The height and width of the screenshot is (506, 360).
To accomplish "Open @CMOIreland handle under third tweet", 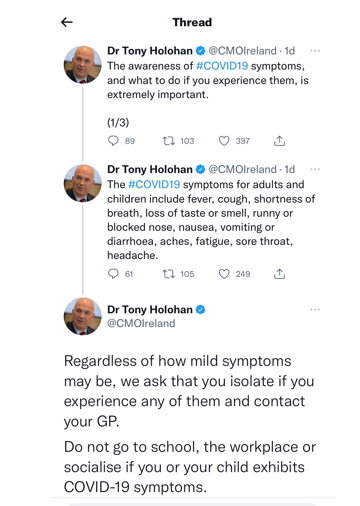I will [141, 323].
